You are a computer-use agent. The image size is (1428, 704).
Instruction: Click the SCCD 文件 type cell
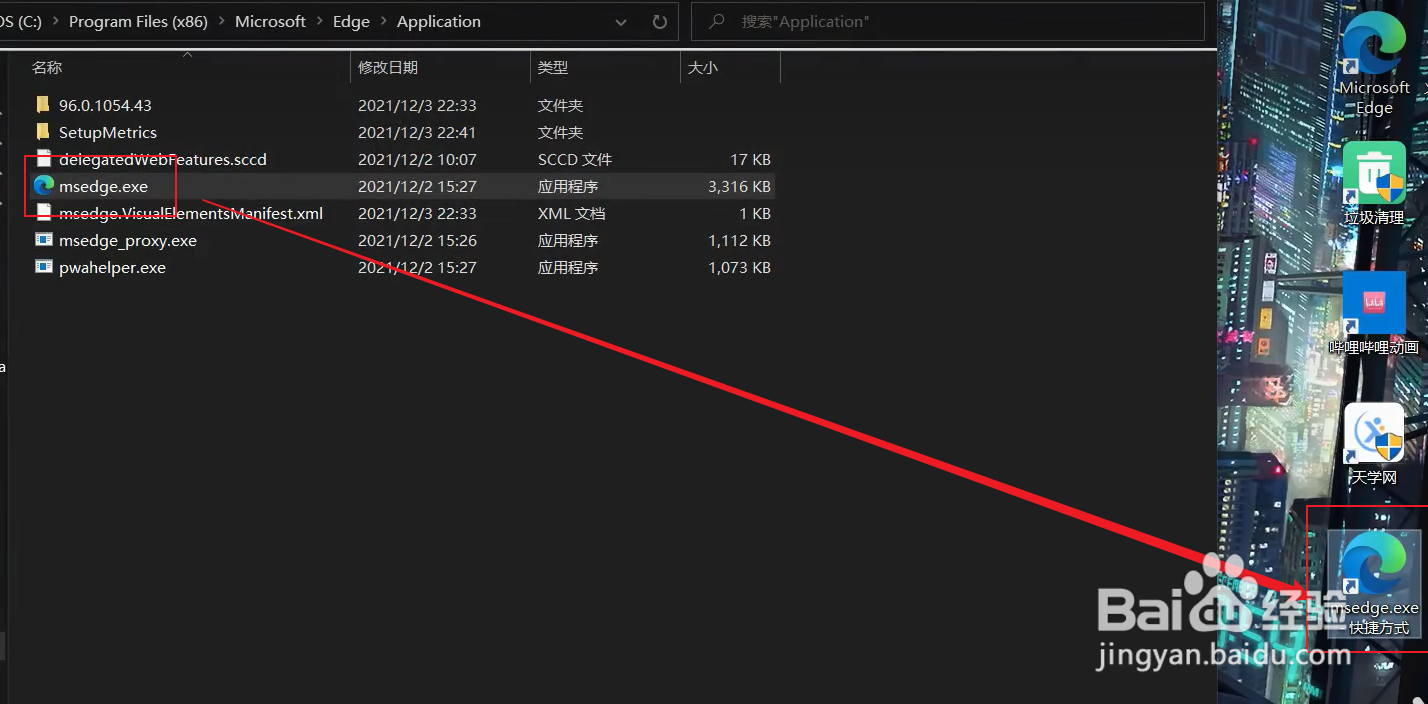(x=575, y=159)
